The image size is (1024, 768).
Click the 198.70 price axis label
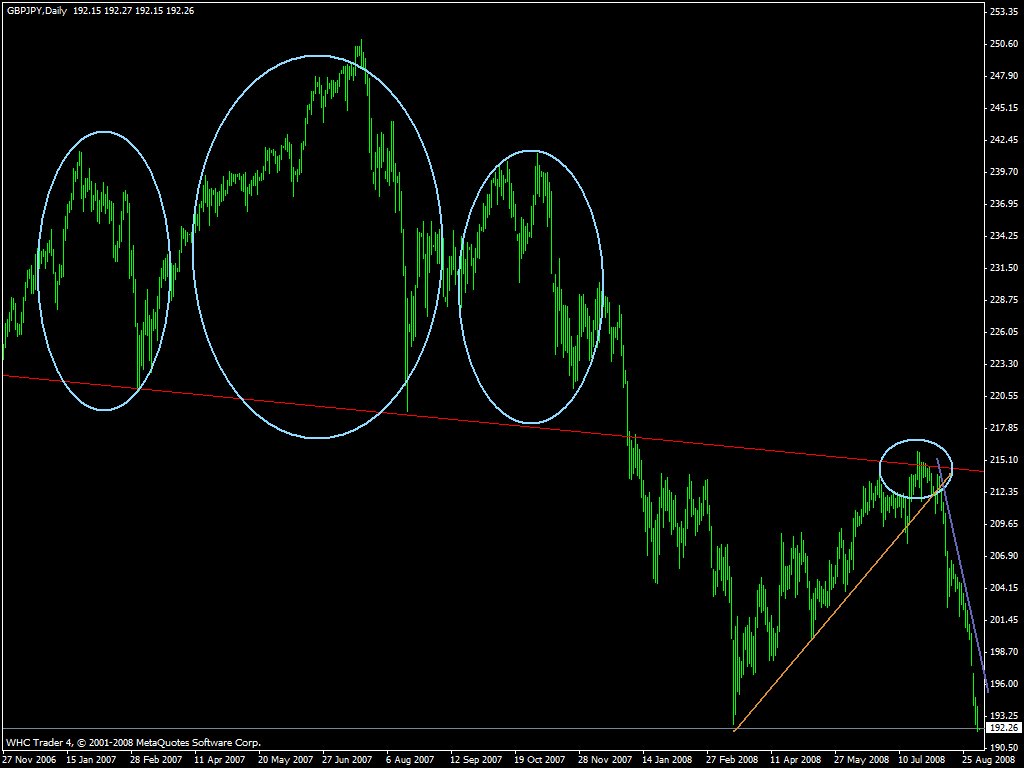[x=1004, y=652]
